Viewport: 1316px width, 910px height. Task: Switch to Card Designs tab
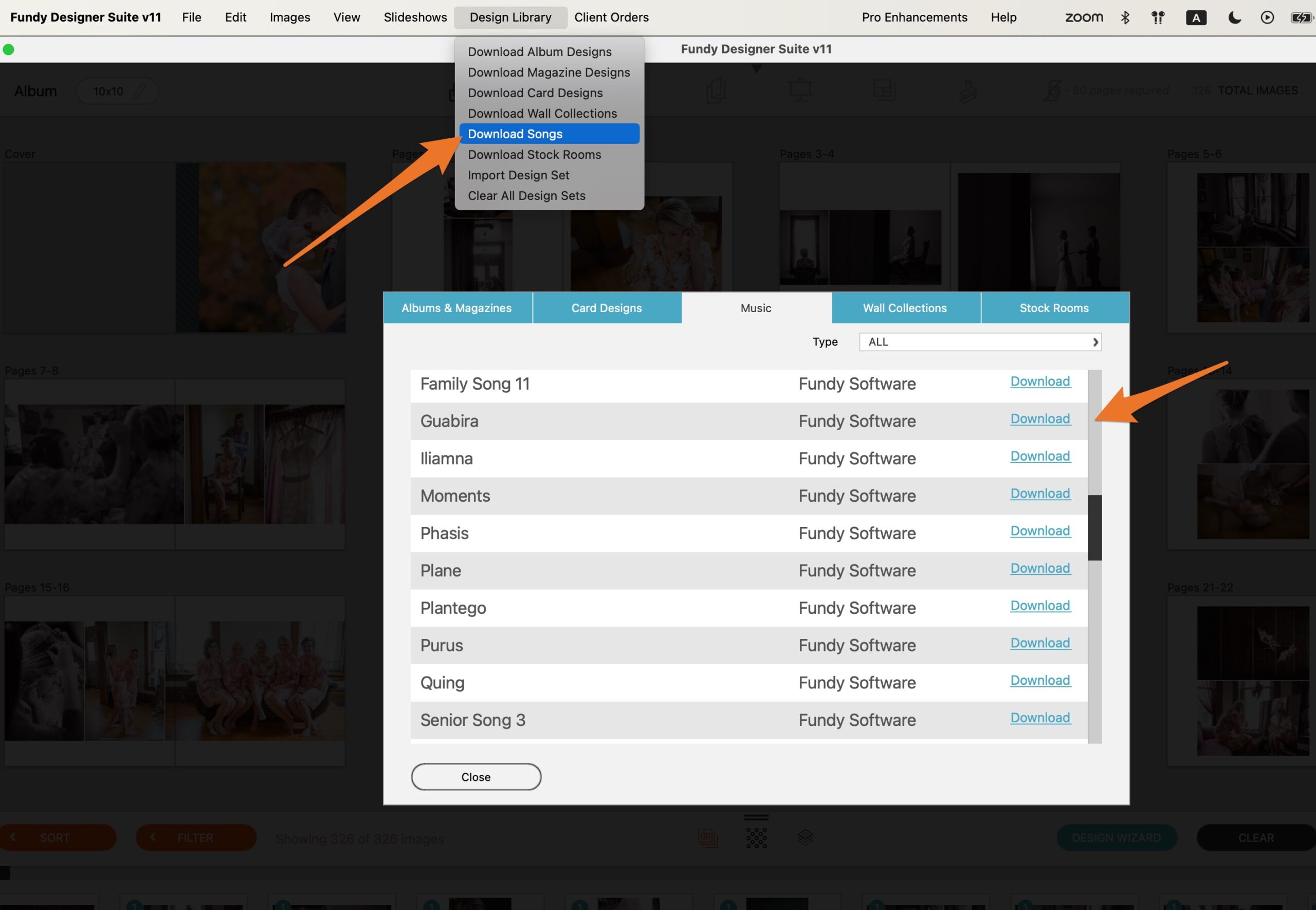[607, 308]
